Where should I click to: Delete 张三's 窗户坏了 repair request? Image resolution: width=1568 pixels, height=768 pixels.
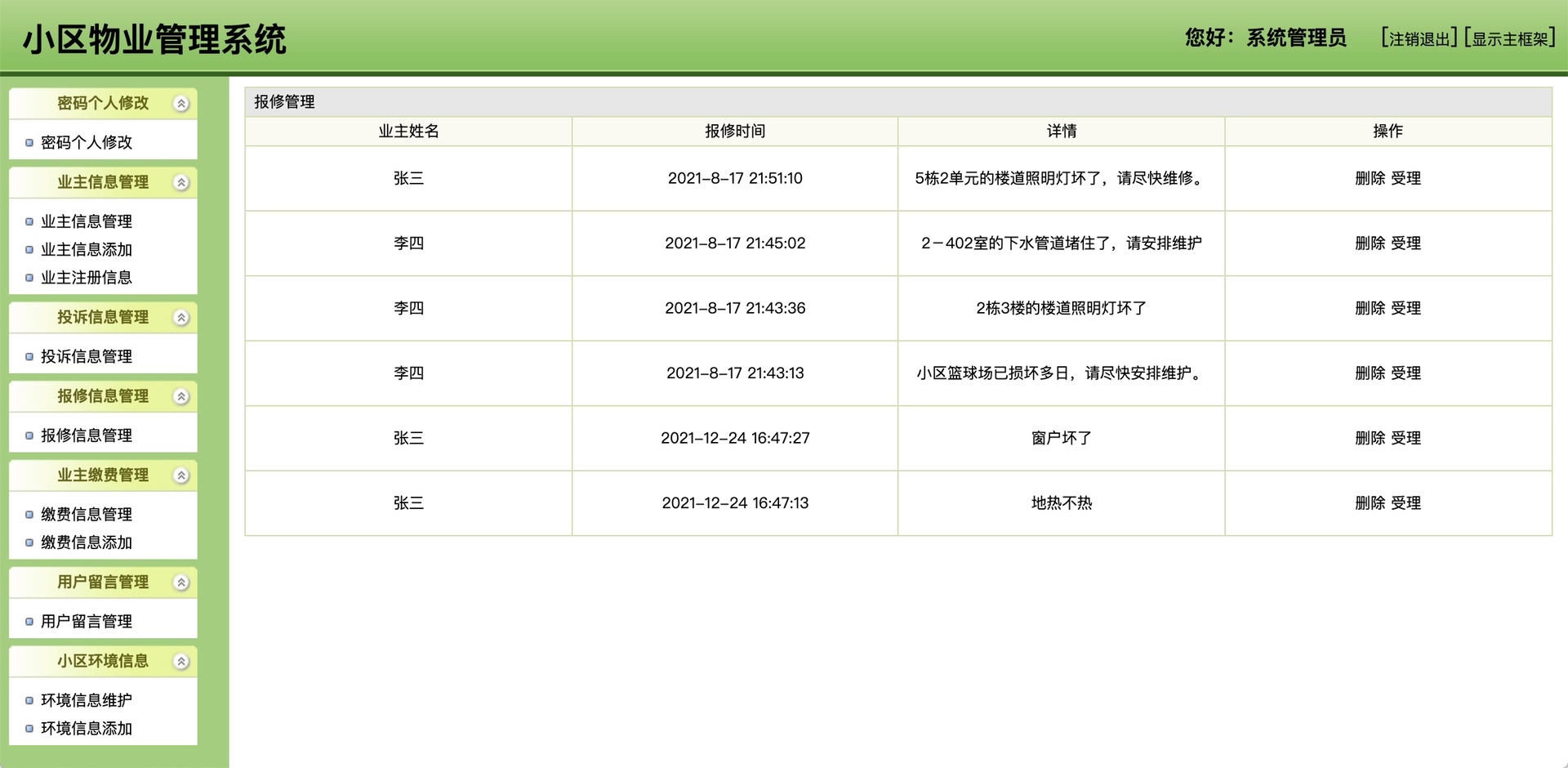1370,438
